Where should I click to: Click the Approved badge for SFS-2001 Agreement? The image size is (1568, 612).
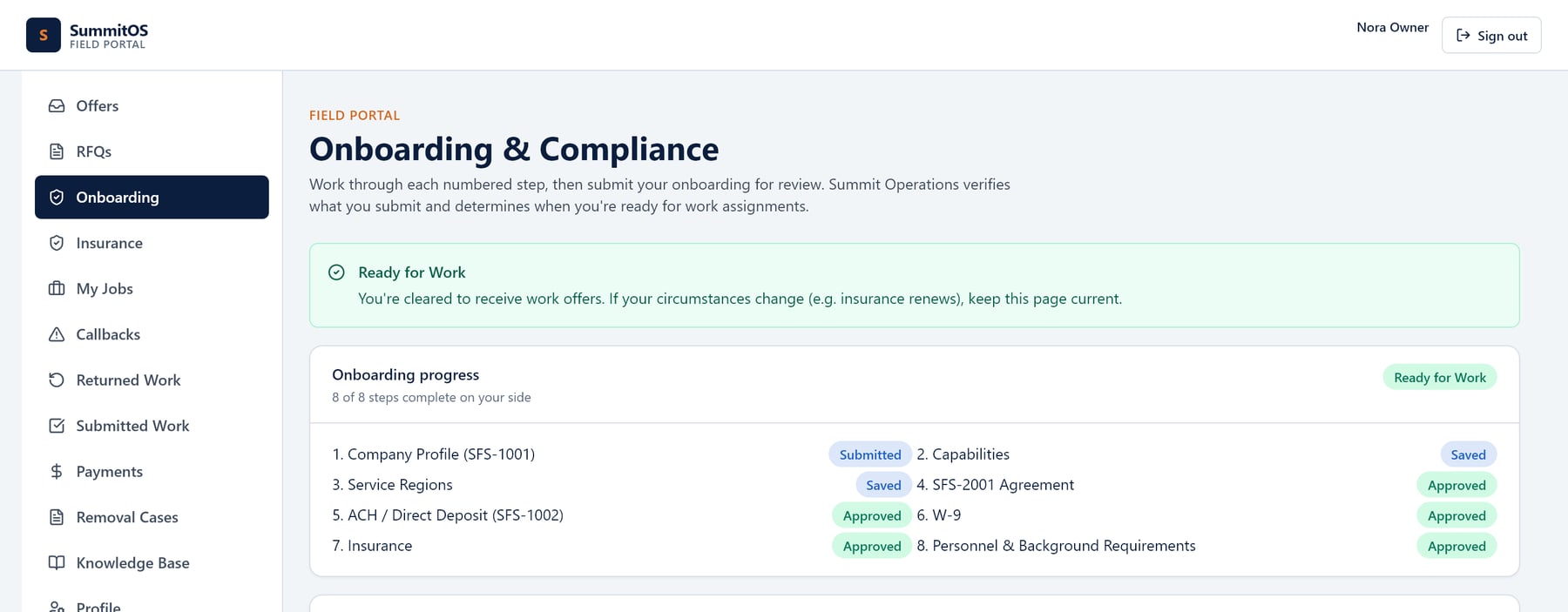tap(1456, 485)
